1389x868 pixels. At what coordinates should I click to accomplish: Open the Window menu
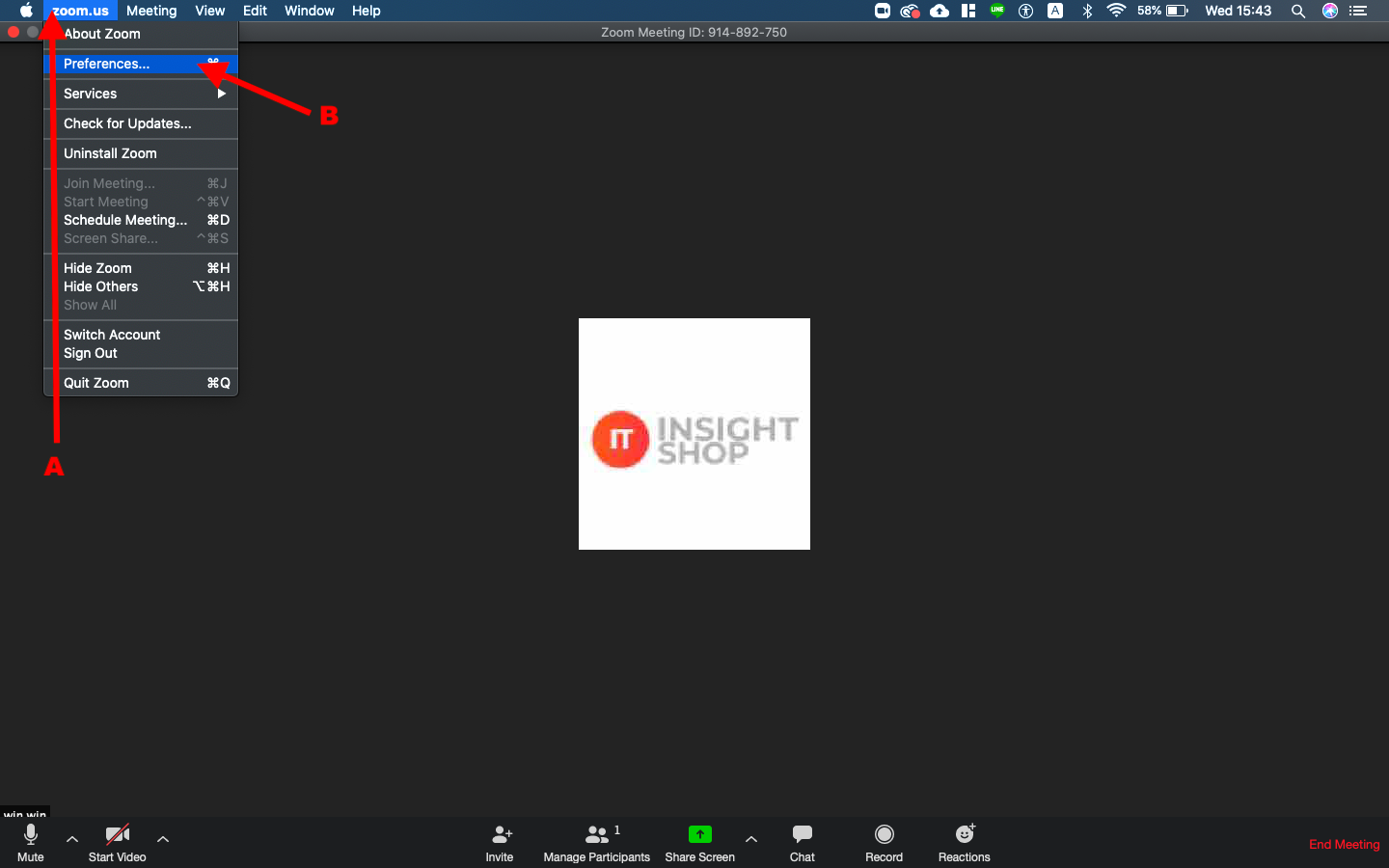click(x=309, y=11)
